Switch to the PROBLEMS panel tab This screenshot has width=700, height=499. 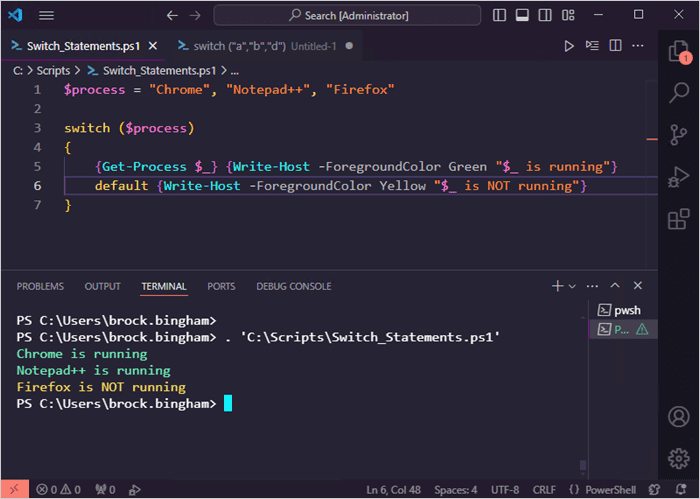click(40, 287)
